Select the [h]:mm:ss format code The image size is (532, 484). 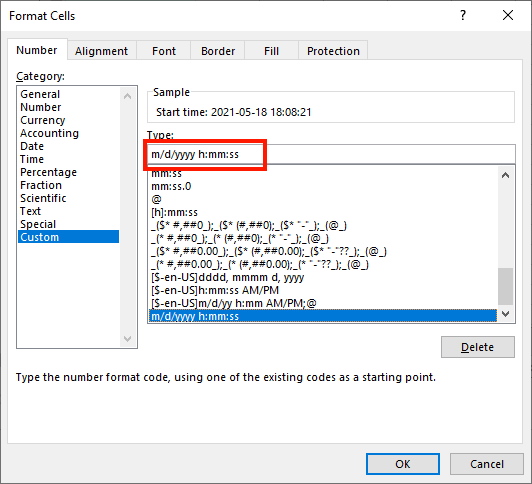tap(174, 212)
